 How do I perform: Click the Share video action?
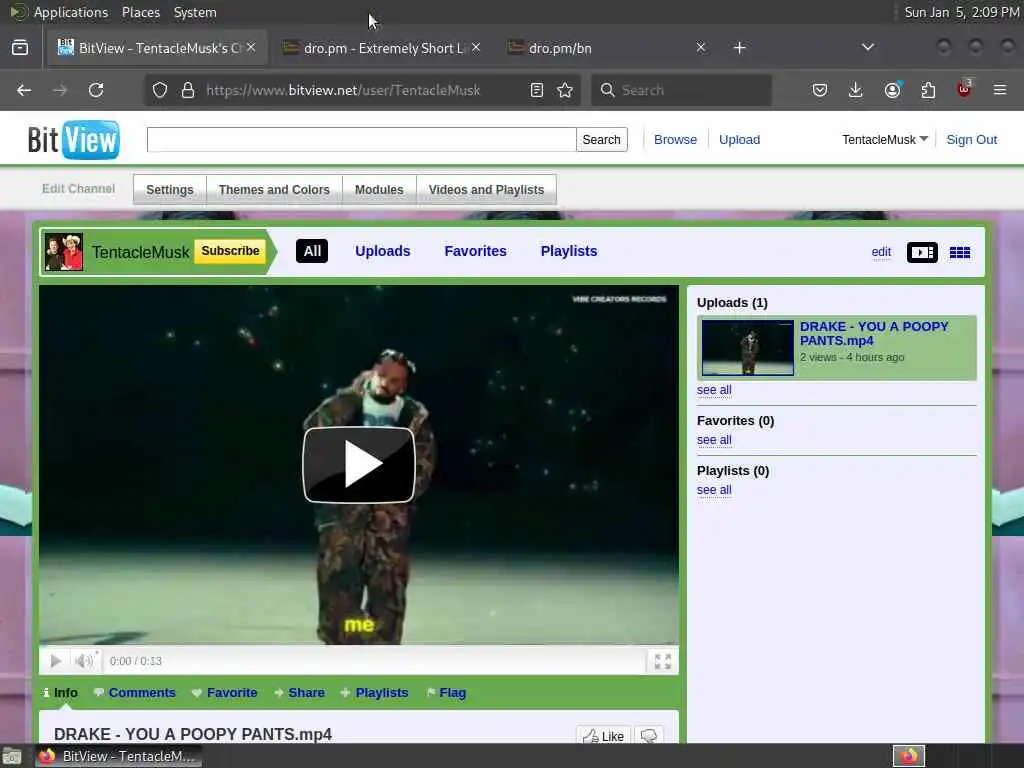(299, 693)
